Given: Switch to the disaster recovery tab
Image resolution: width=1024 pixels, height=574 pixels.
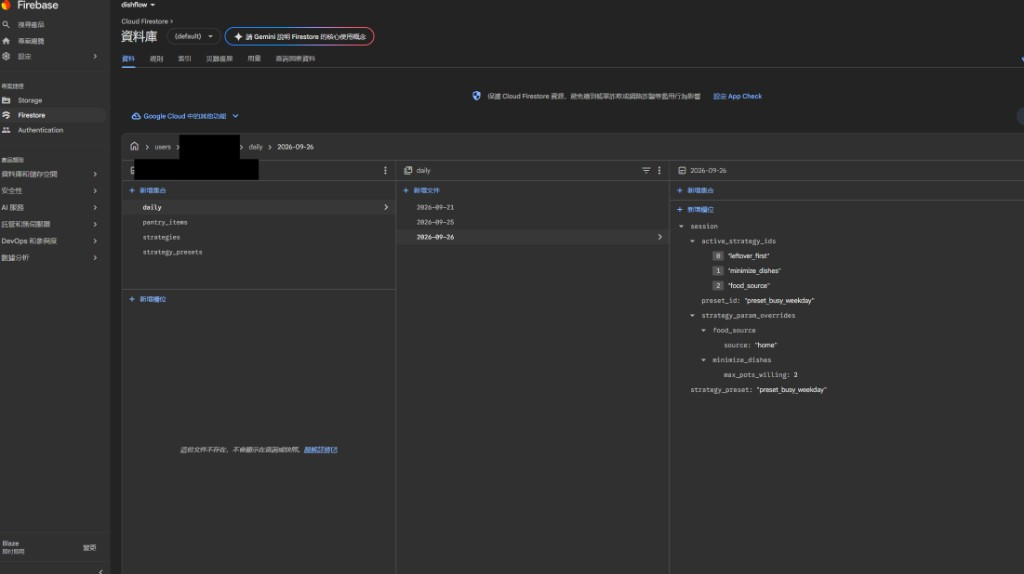Looking at the screenshot, I should [x=219, y=59].
